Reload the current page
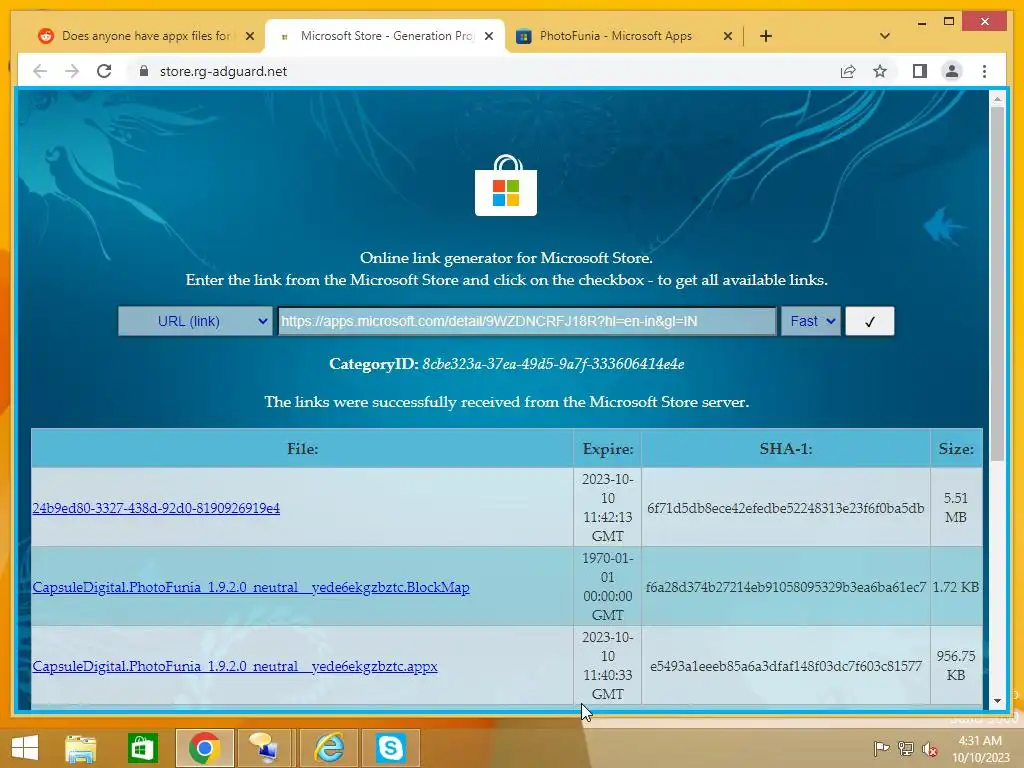This screenshot has height=768, width=1024. pos(104,71)
